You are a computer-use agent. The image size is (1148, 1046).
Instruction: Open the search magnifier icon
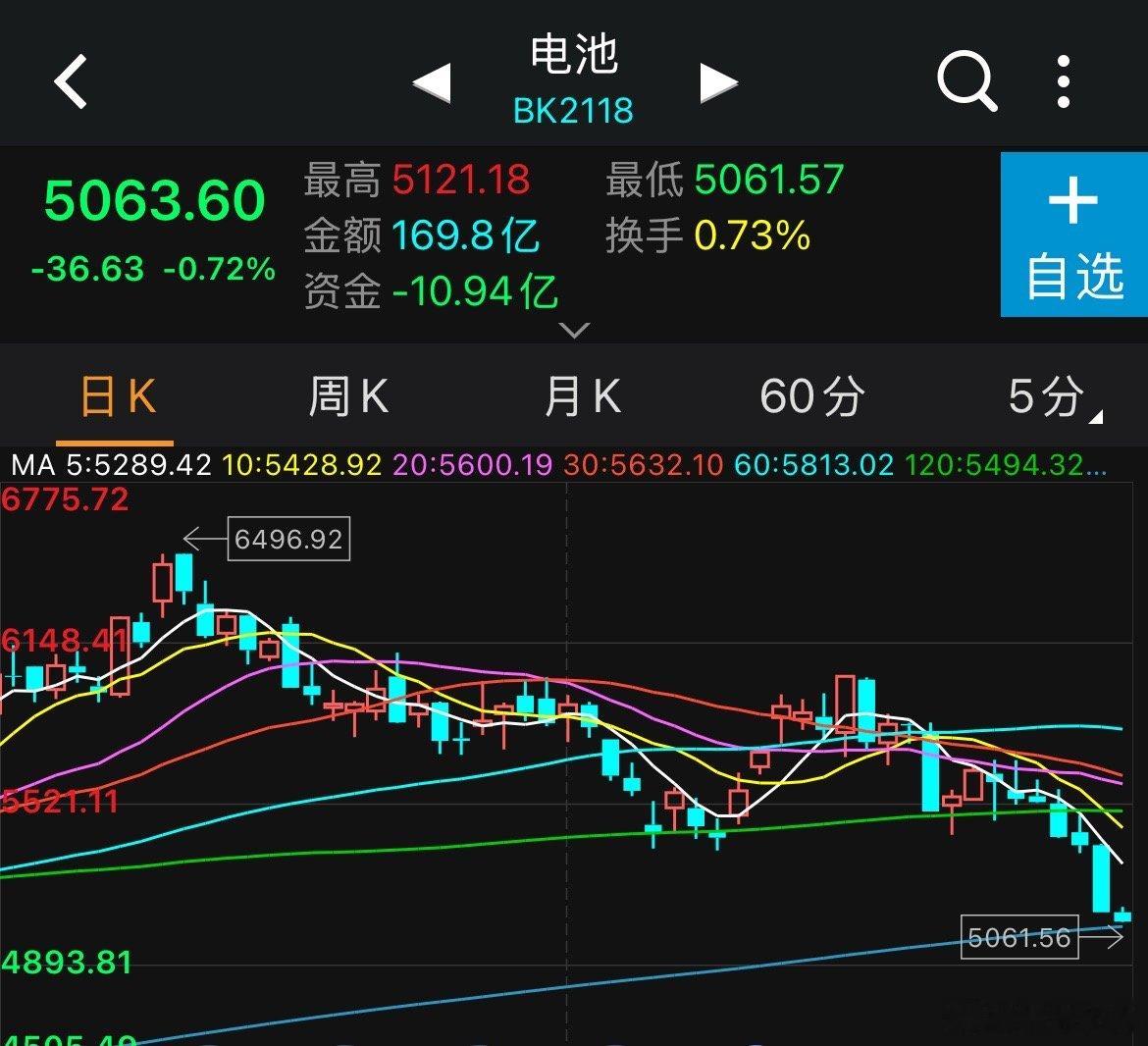pos(967,80)
